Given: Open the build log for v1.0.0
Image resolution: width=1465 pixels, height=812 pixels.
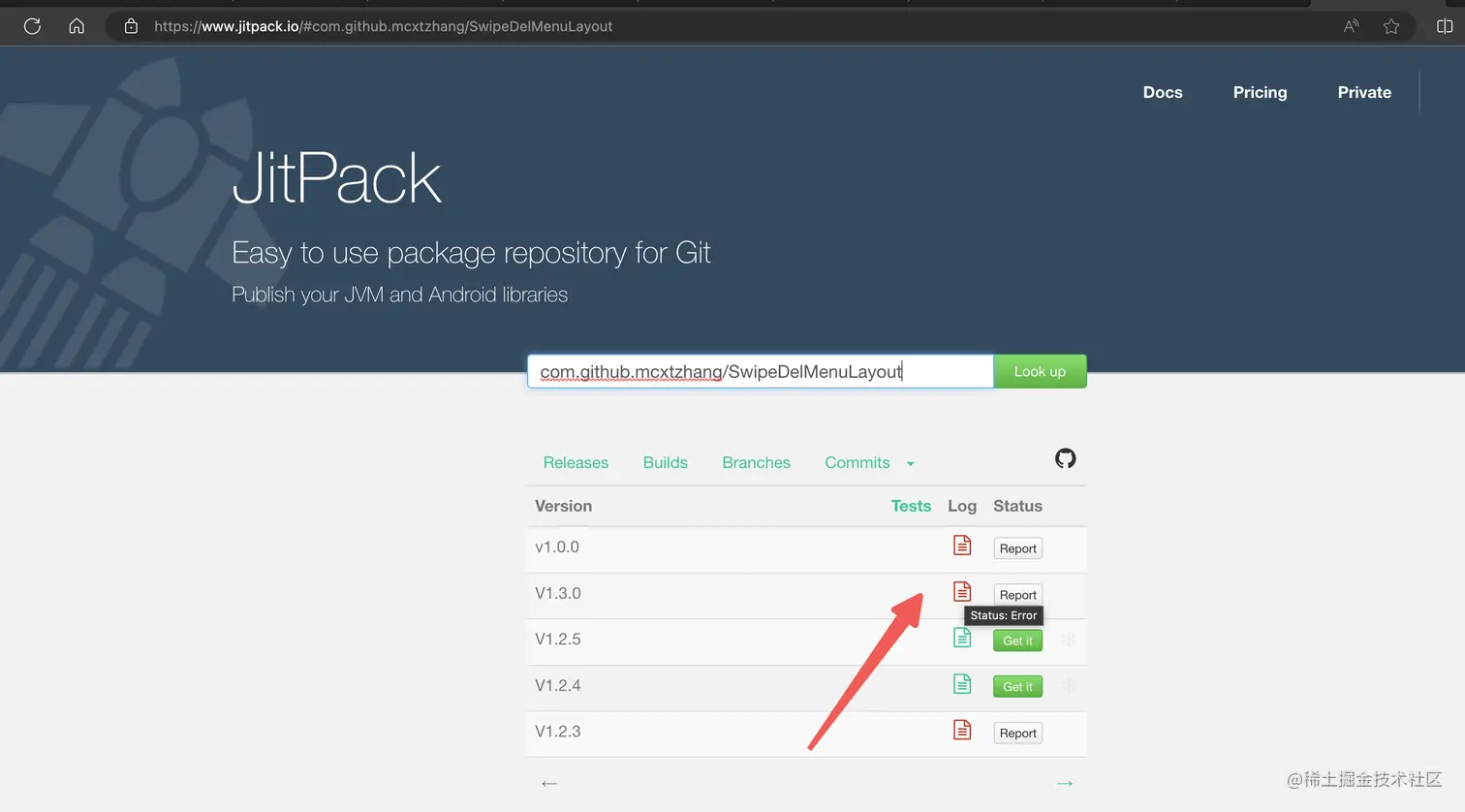Looking at the screenshot, I should click(x=962, y=546).
